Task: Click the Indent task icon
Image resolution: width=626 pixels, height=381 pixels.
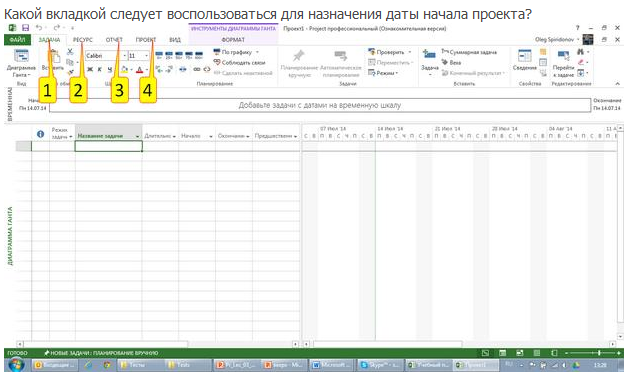Action: (x=169, y=69)
